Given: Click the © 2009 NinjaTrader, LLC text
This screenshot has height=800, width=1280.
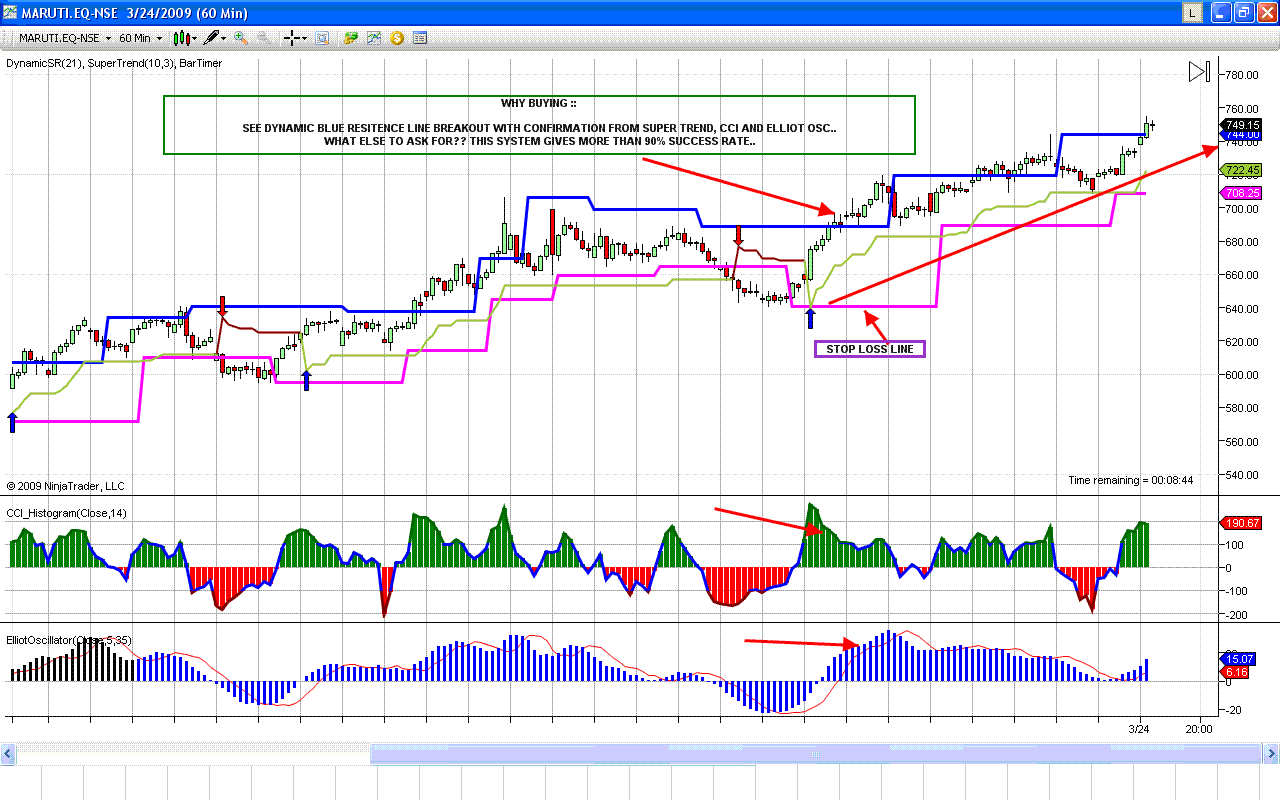Looking at the screenshot, I should point(66,486).
